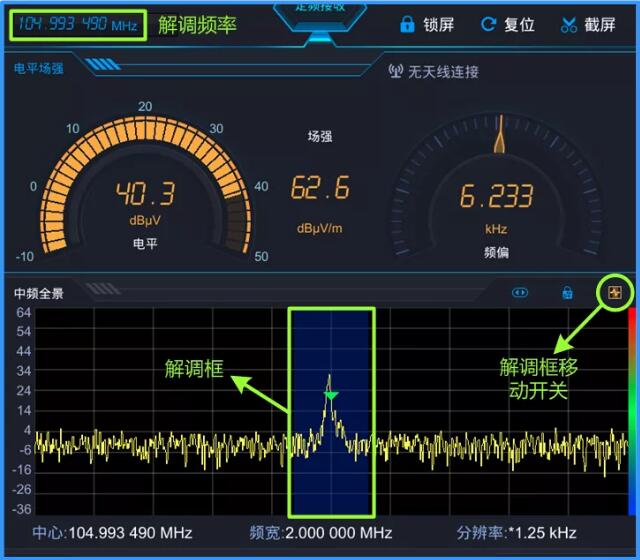Click the green triangle marker on the spectrum peak
This screenshot has width=640, height=560.
[x=331, y=395]
